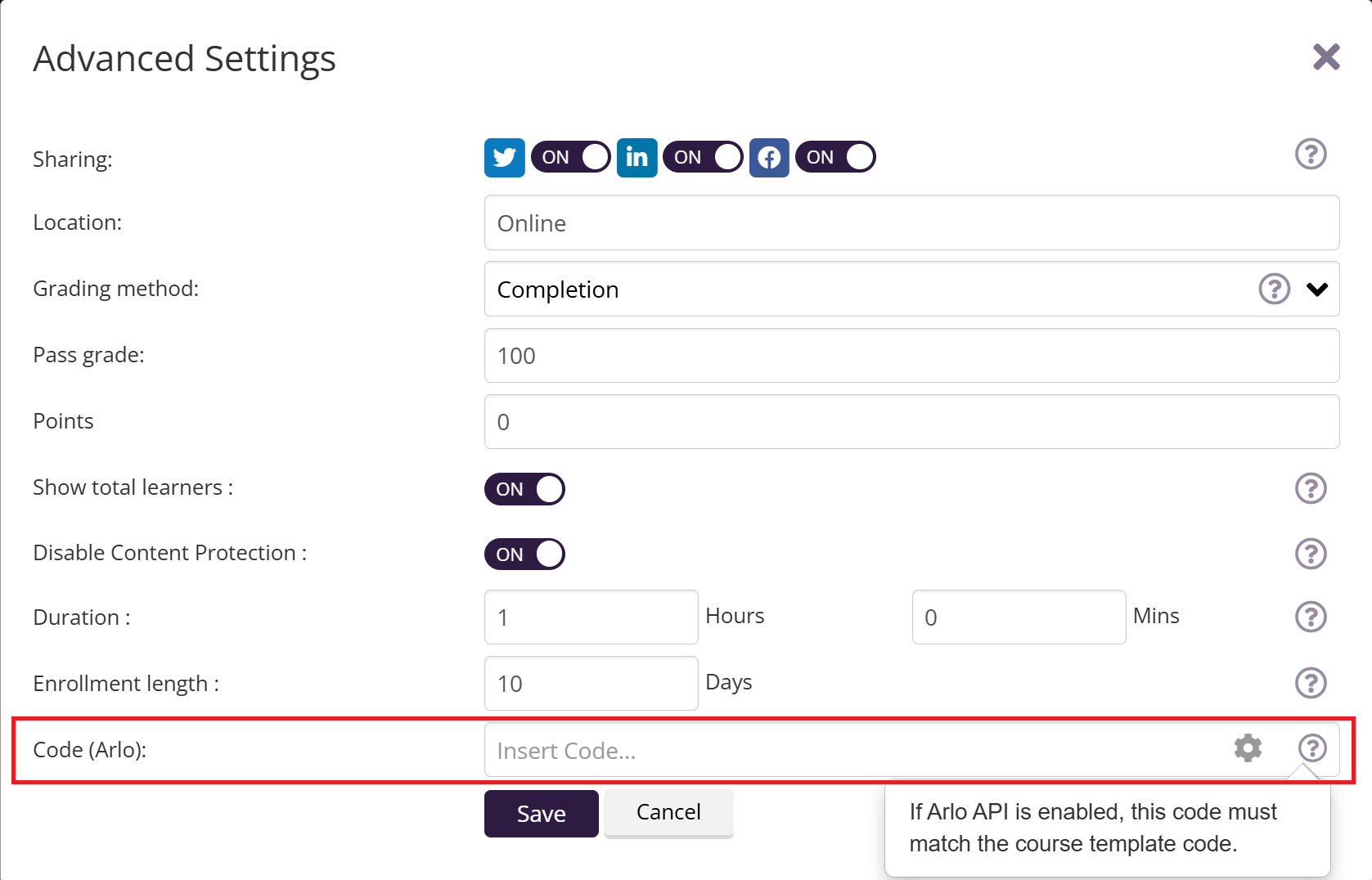Switch off Disable Content Protection toggle

click(x=524, y=554)
